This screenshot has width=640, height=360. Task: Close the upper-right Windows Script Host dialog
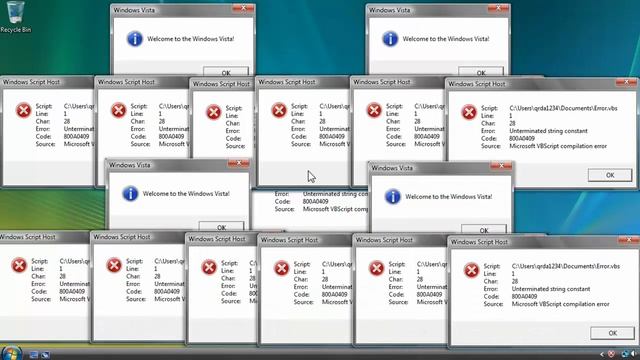(x=627, y=82)
